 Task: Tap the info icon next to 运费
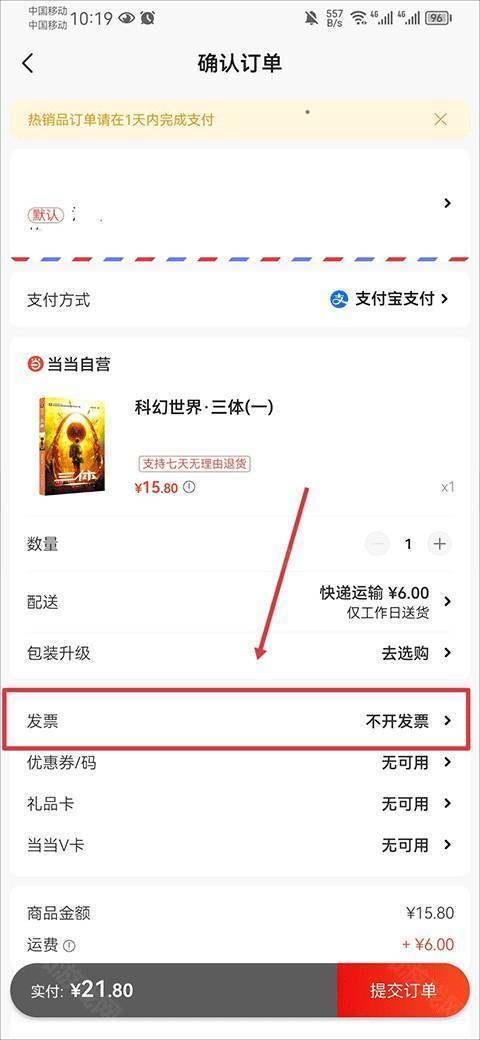tap(69, 946)
